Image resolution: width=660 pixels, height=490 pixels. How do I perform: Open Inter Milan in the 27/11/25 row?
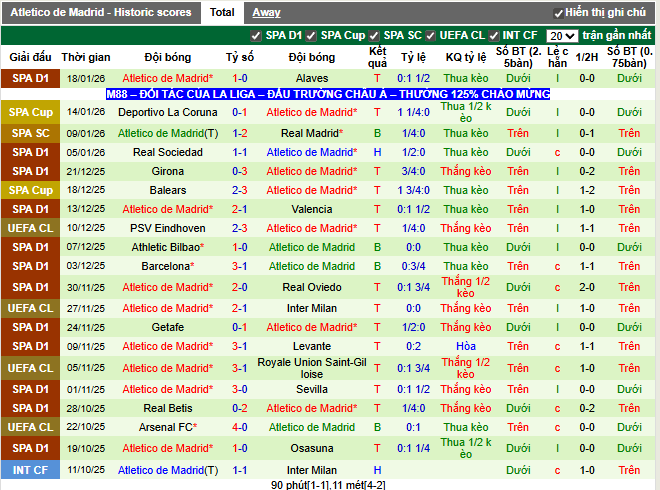coord(312,309)
